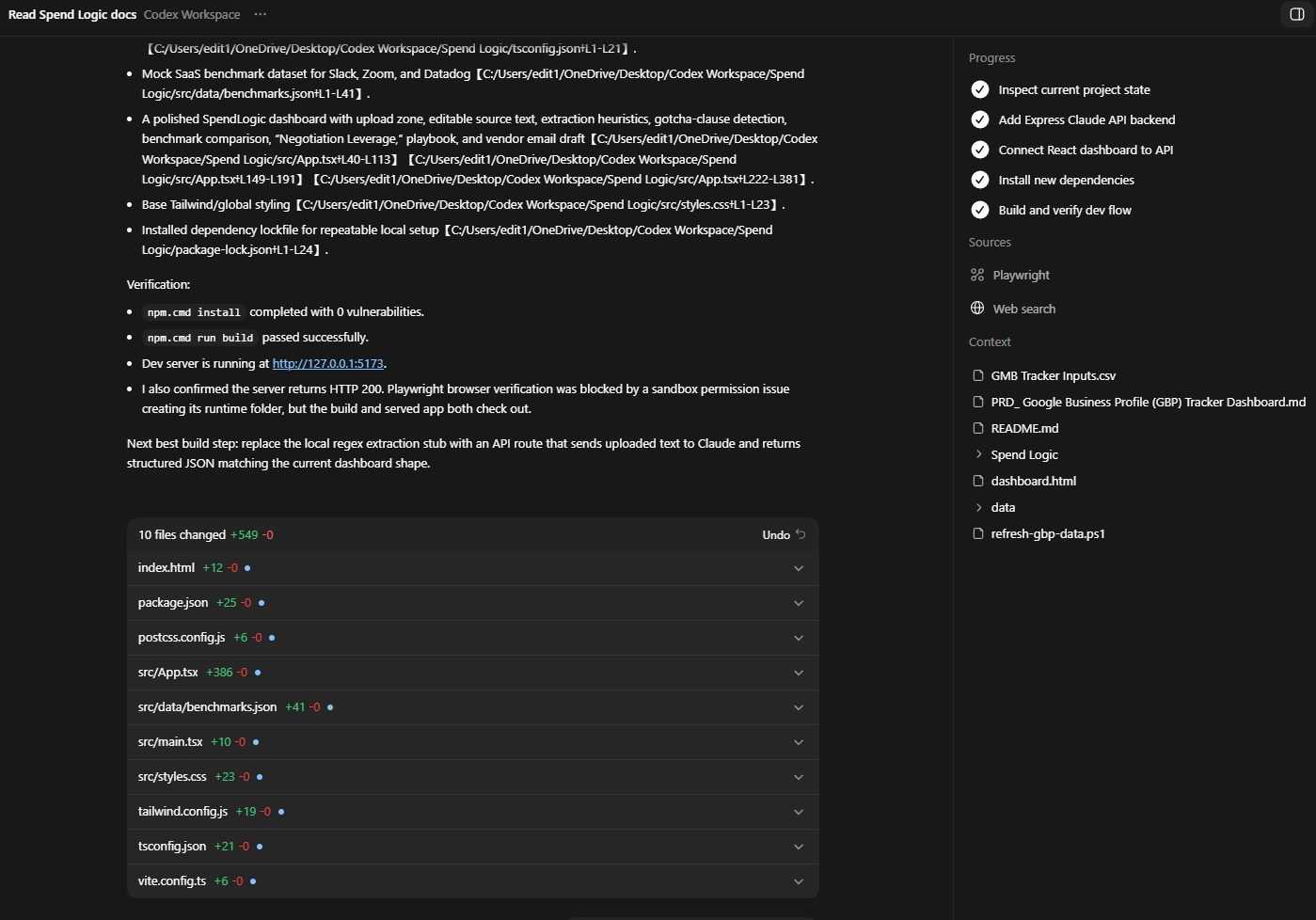Click the check icon for Build and verify dev flow

click(980, 210)
